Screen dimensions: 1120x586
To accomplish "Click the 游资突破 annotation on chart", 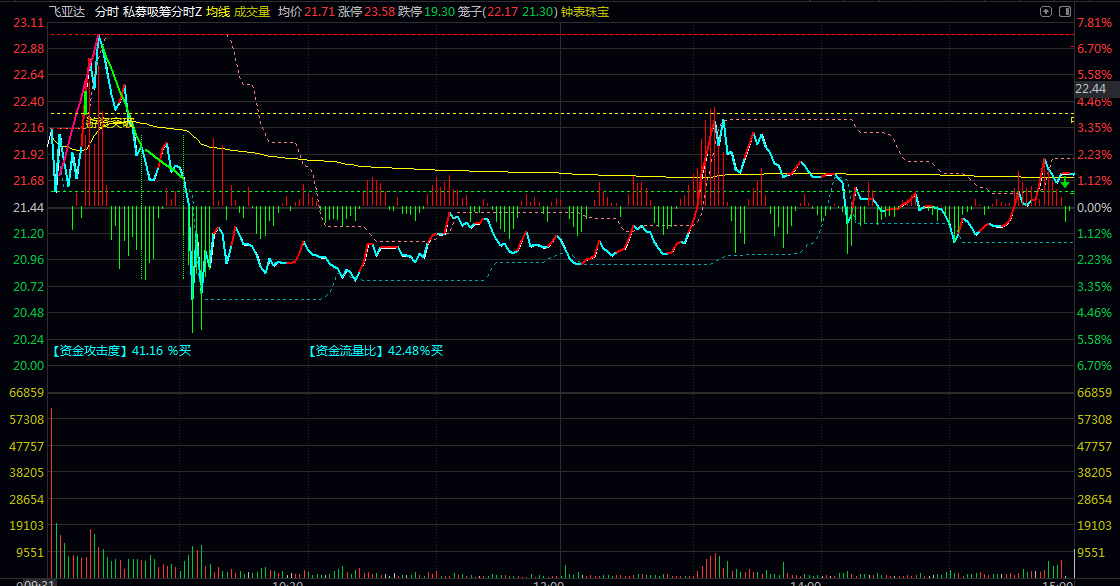I will click(x=109, y=122).
